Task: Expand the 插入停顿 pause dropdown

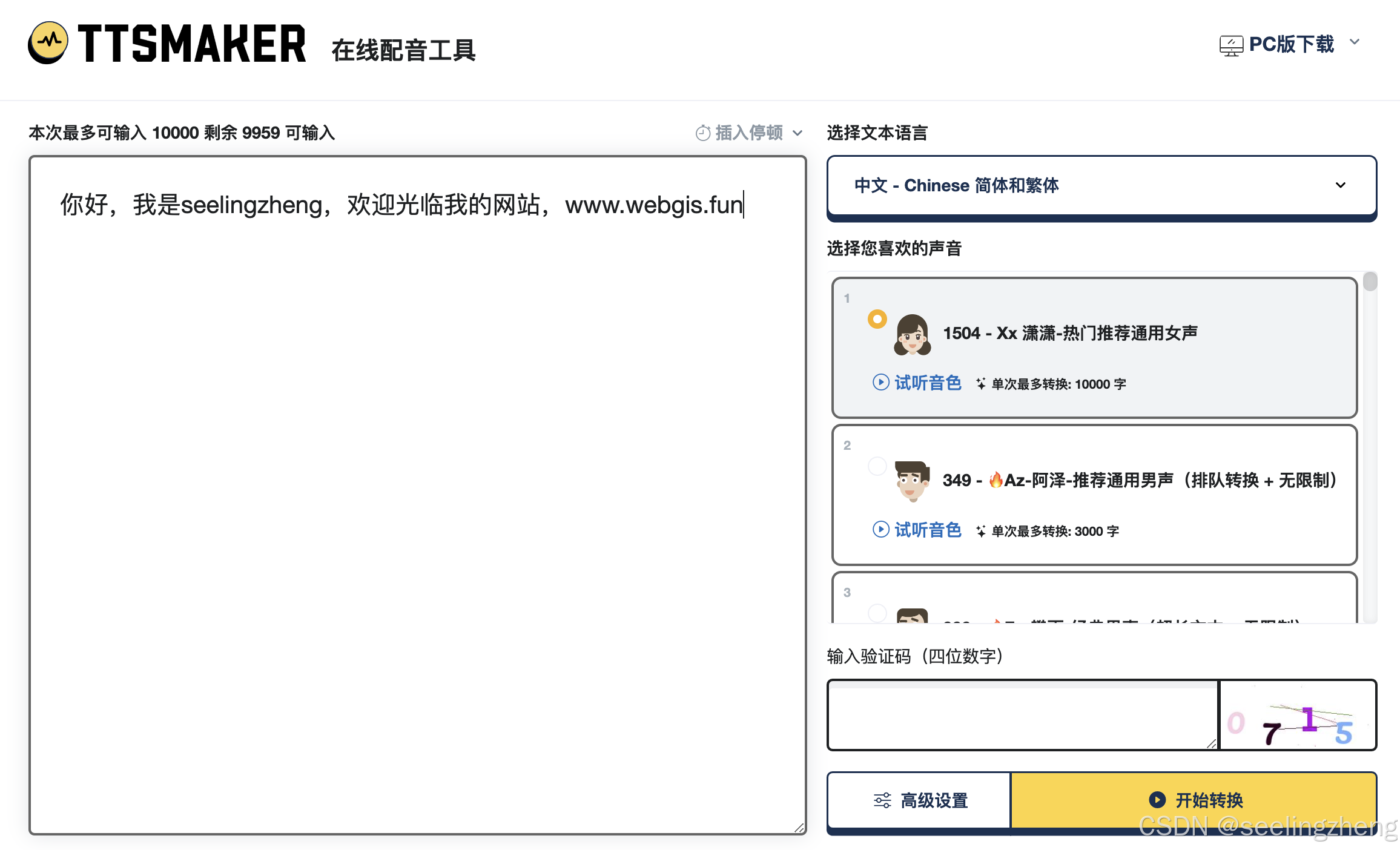Action: [797, 133]
